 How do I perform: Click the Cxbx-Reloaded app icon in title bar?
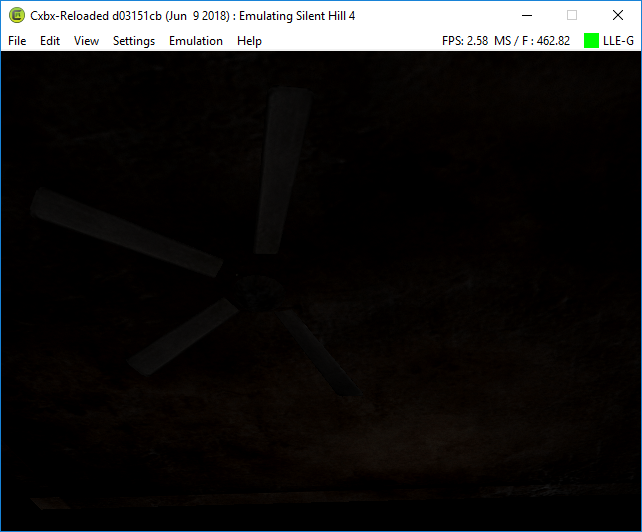pyautogui.click(x=17, y=16)
